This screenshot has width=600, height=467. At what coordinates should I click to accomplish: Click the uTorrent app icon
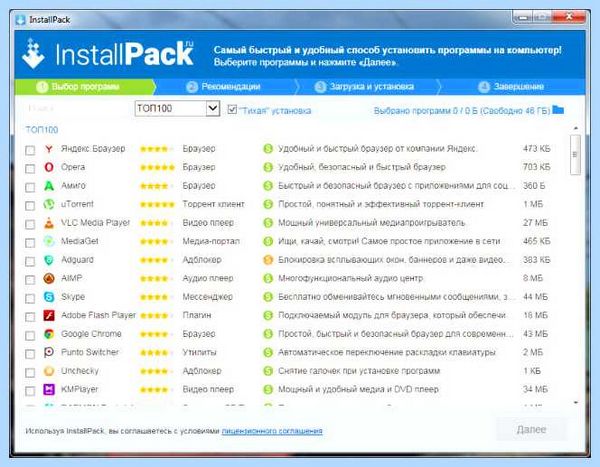coord(49,204)
